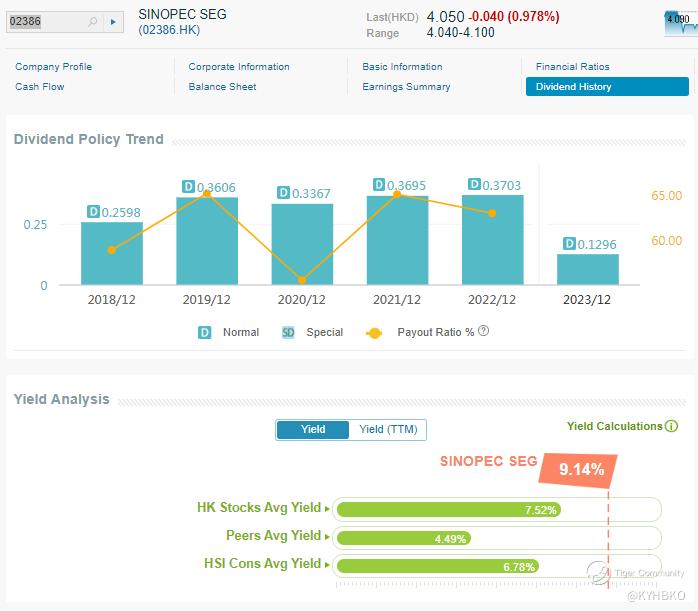Click the last price 4.050 value

[x=445, y=16]
